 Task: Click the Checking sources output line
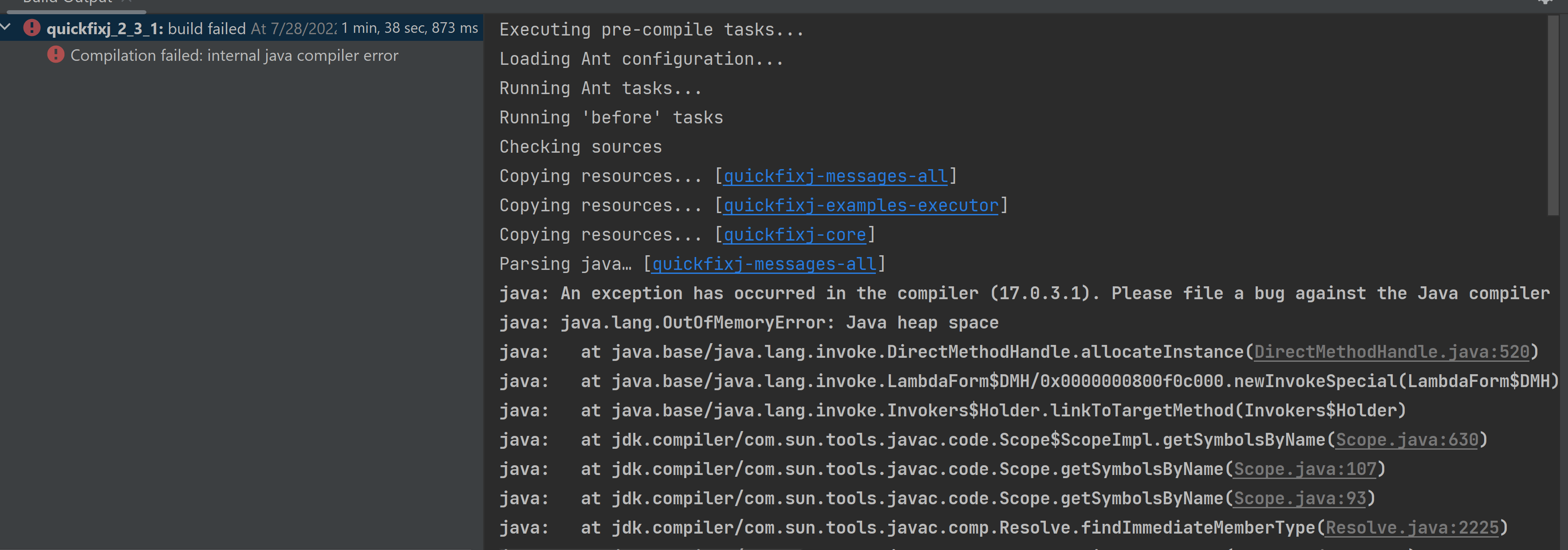580,147
